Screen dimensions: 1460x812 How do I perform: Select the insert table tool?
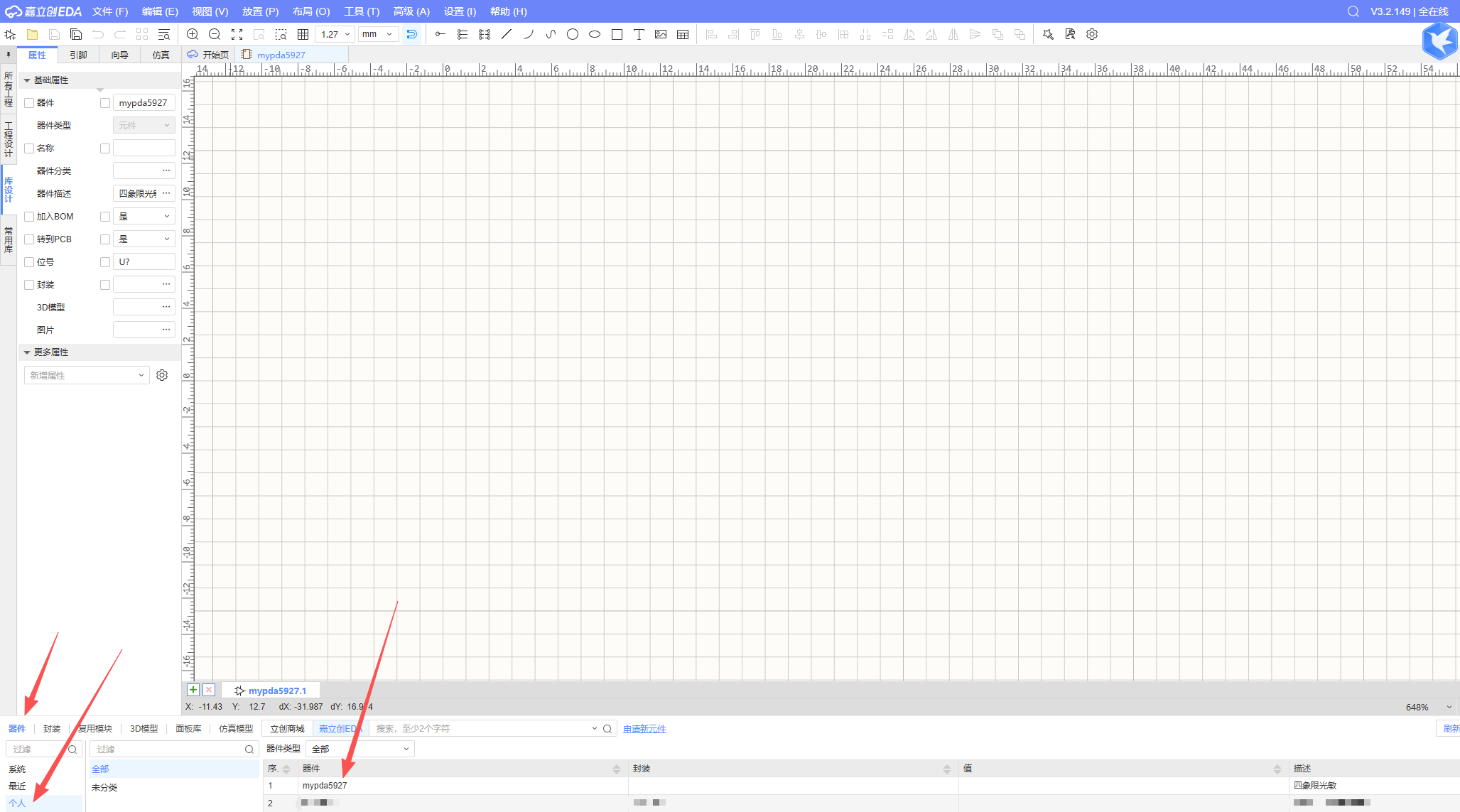coord(683,34)
